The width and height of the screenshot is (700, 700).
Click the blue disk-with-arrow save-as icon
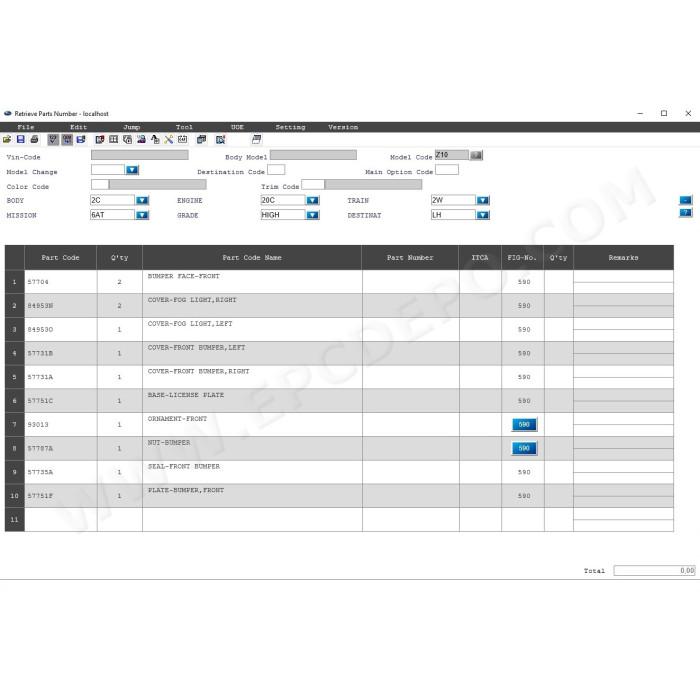[x=81, y=140]
